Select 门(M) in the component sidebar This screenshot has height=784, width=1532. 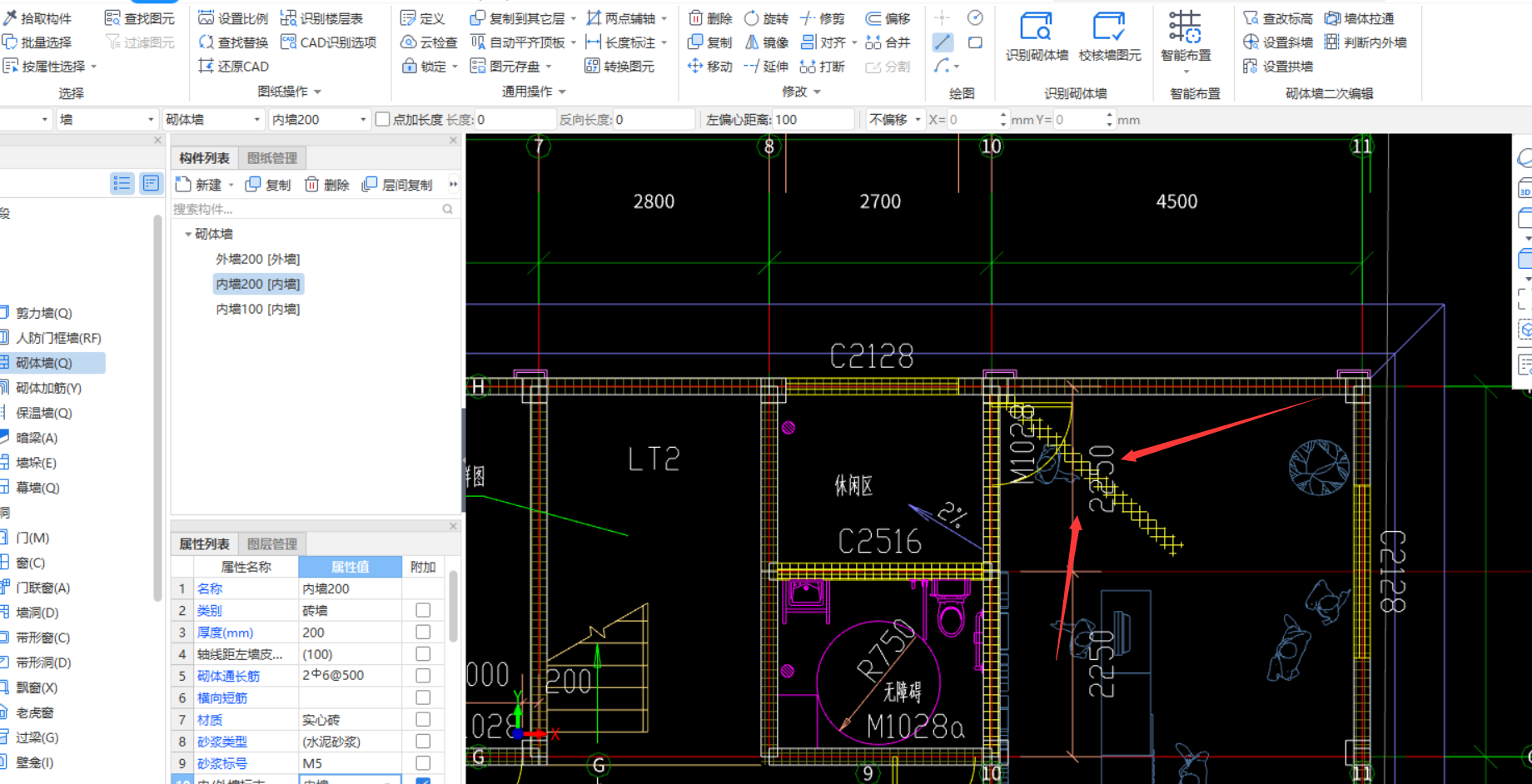(32, 538)
